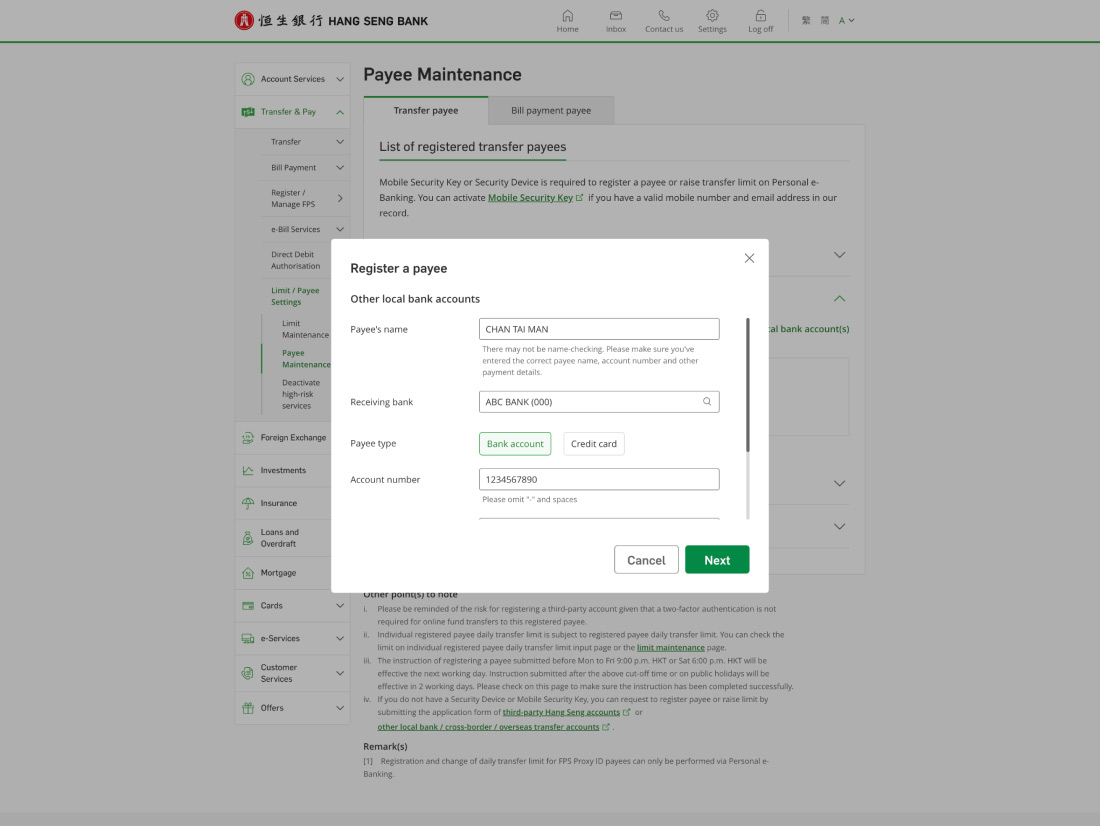Click the Contact us phone icon
The image size is (1100, 826).
[x=664, y=16]
